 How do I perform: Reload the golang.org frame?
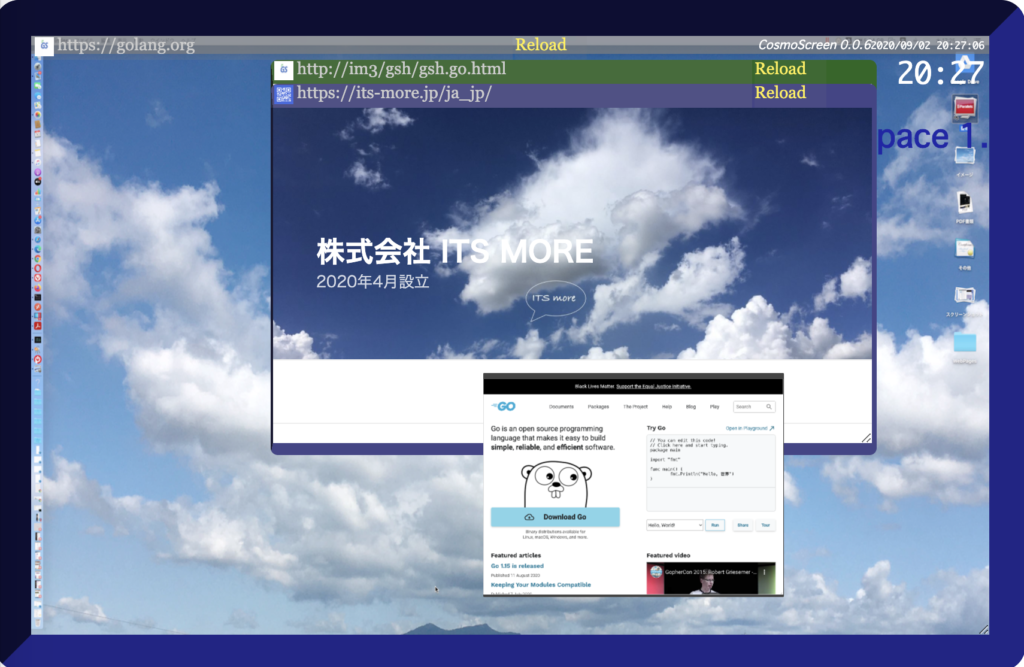click(540, 45)
